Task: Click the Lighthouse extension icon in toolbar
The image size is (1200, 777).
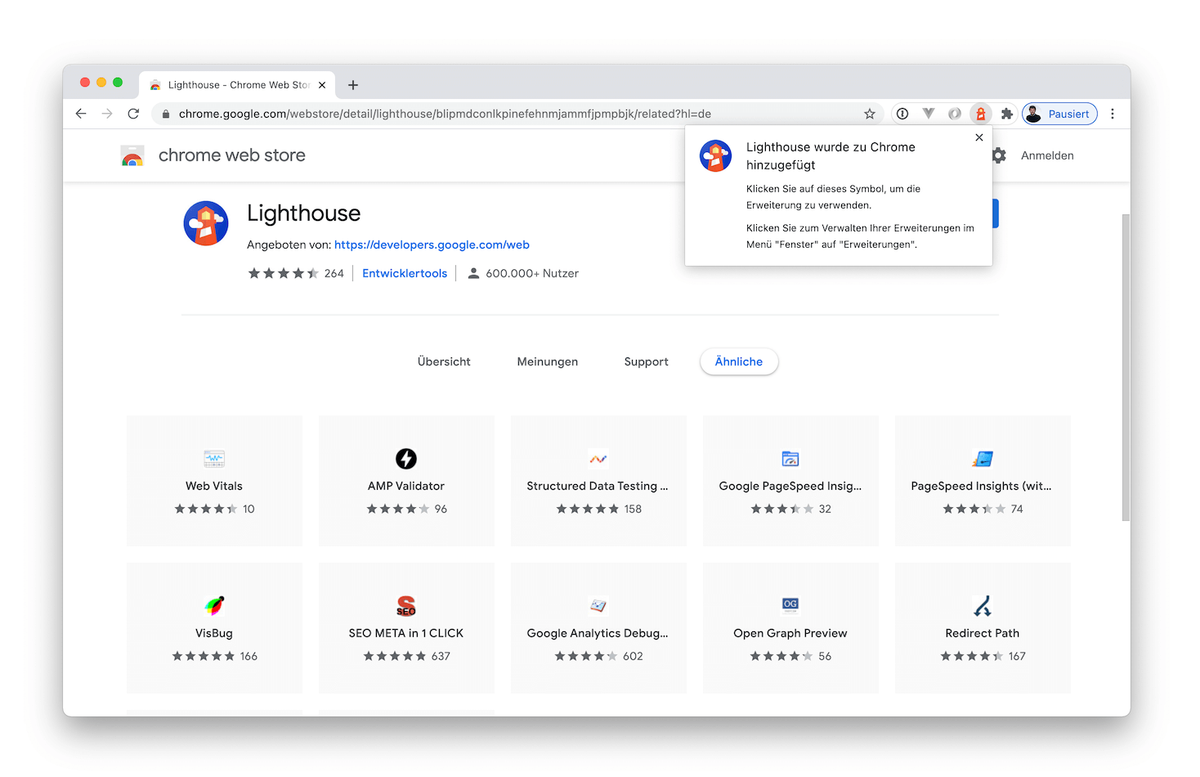Action: click(x=981, y=114)
